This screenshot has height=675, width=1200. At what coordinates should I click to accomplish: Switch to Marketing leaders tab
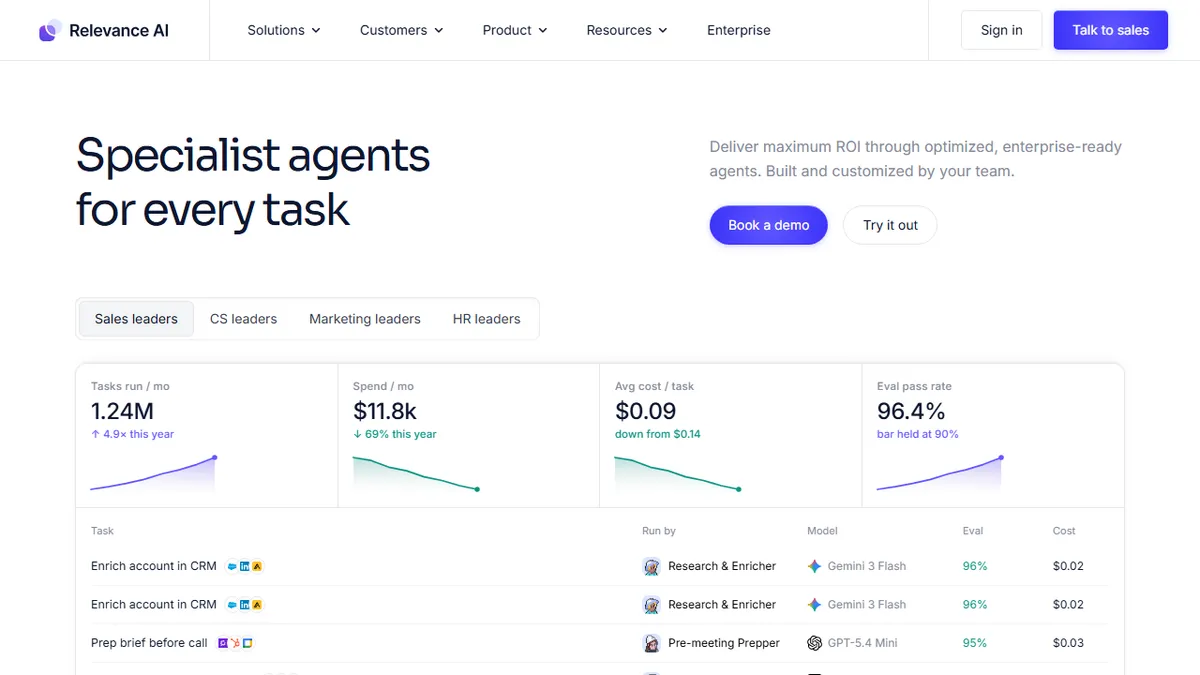(x=365, y=319)
